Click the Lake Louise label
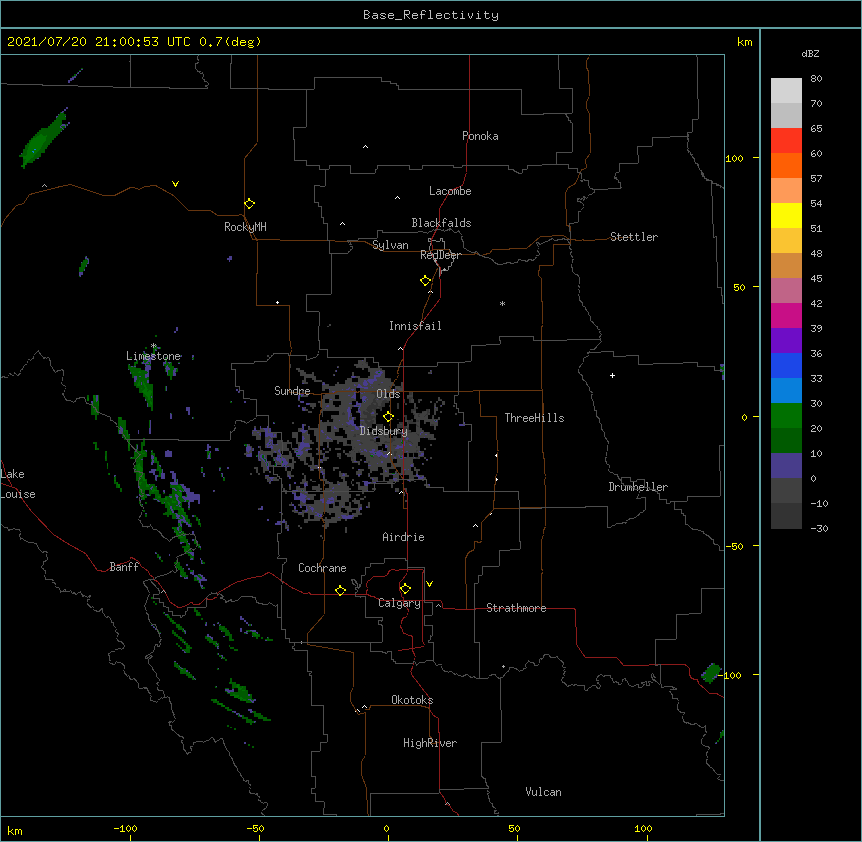Image resolution: width=862 pixels, height=842 pixels. pos(18,484)
